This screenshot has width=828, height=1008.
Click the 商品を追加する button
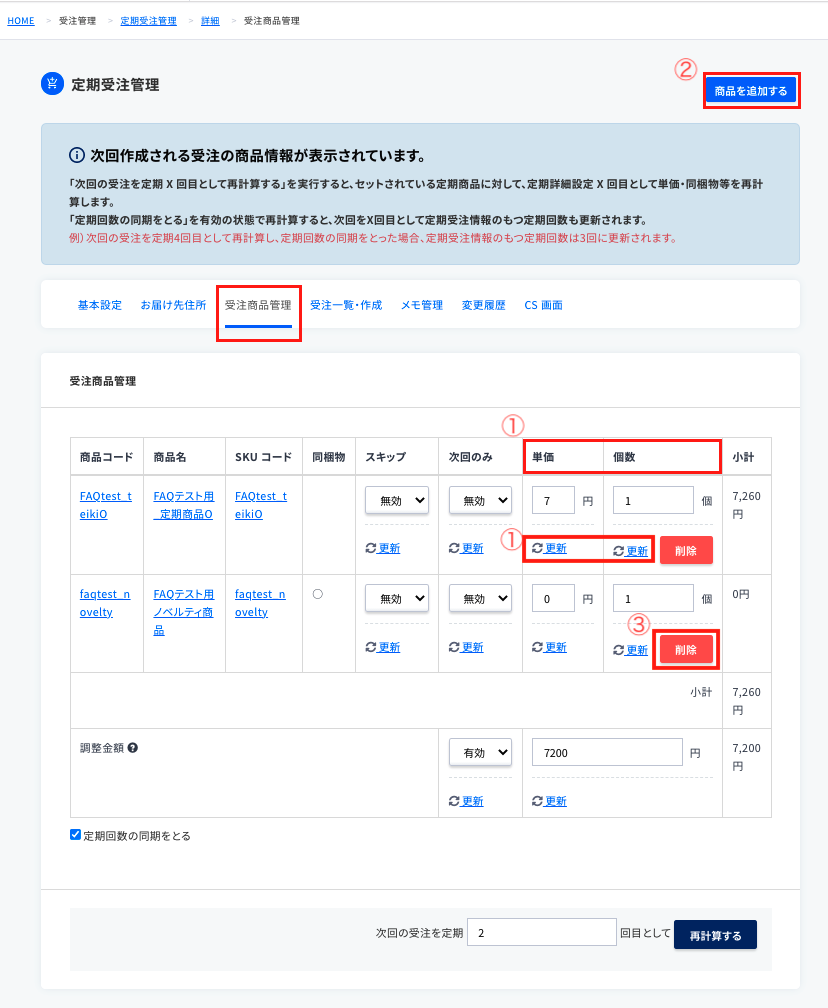pos(751,91)
